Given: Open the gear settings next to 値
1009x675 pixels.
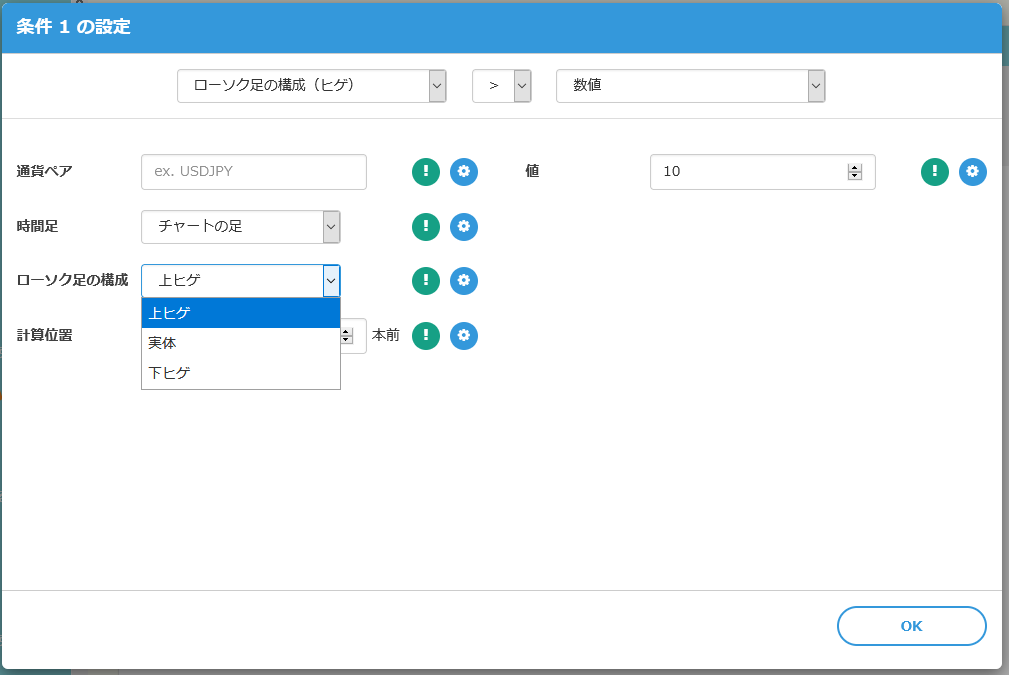Looking at the screenshot, I should 972,171.
